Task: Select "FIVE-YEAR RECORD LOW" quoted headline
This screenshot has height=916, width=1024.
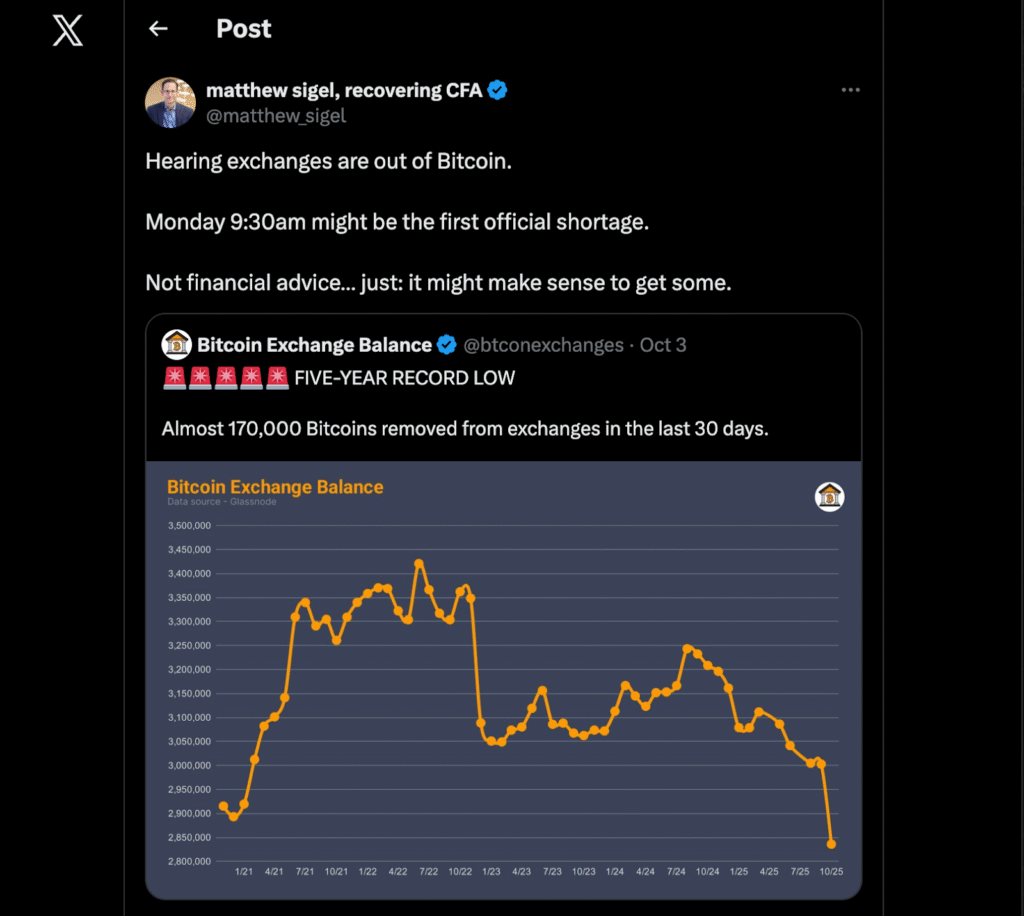Action: 404,378
